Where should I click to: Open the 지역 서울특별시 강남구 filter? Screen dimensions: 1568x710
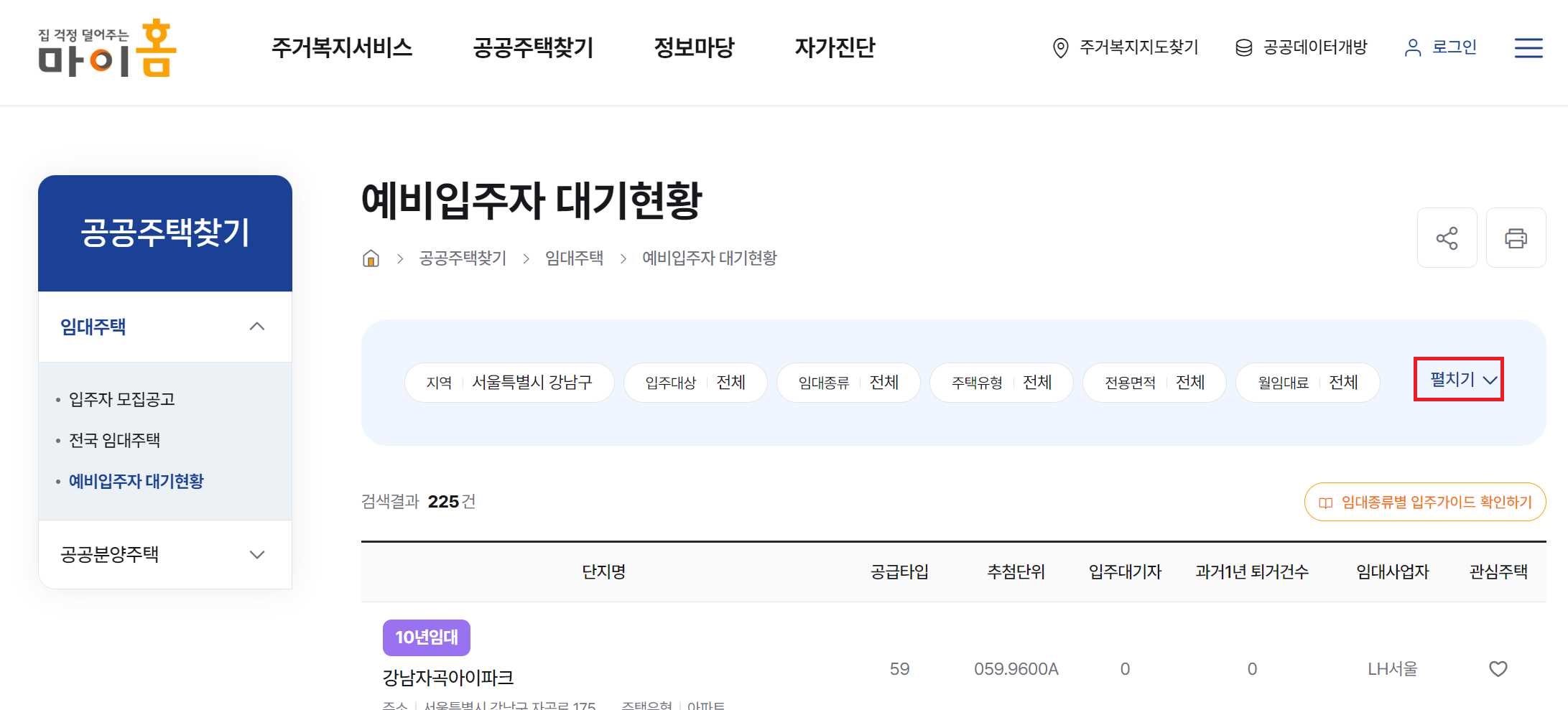pos(509,383)
